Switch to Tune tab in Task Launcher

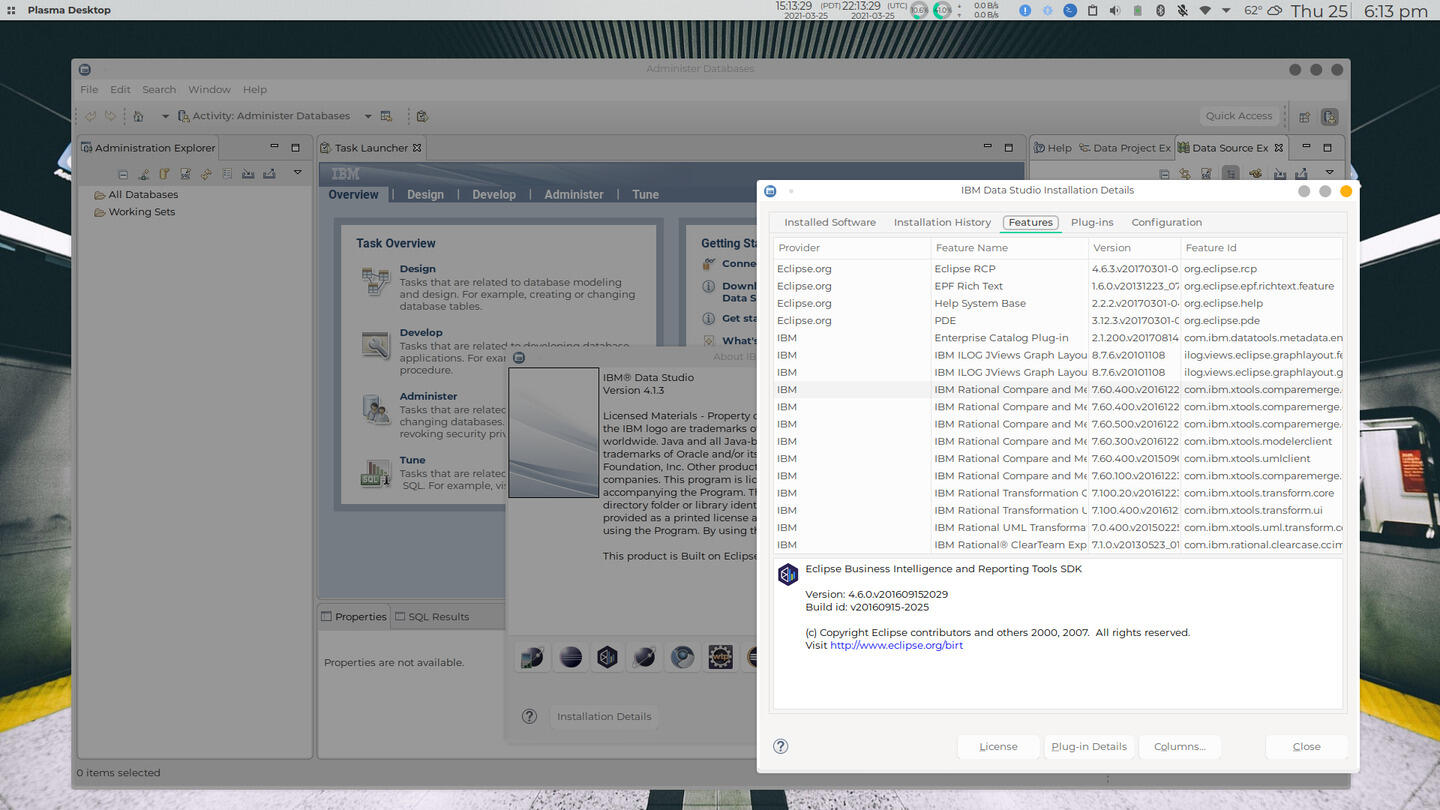click(645, 194)
